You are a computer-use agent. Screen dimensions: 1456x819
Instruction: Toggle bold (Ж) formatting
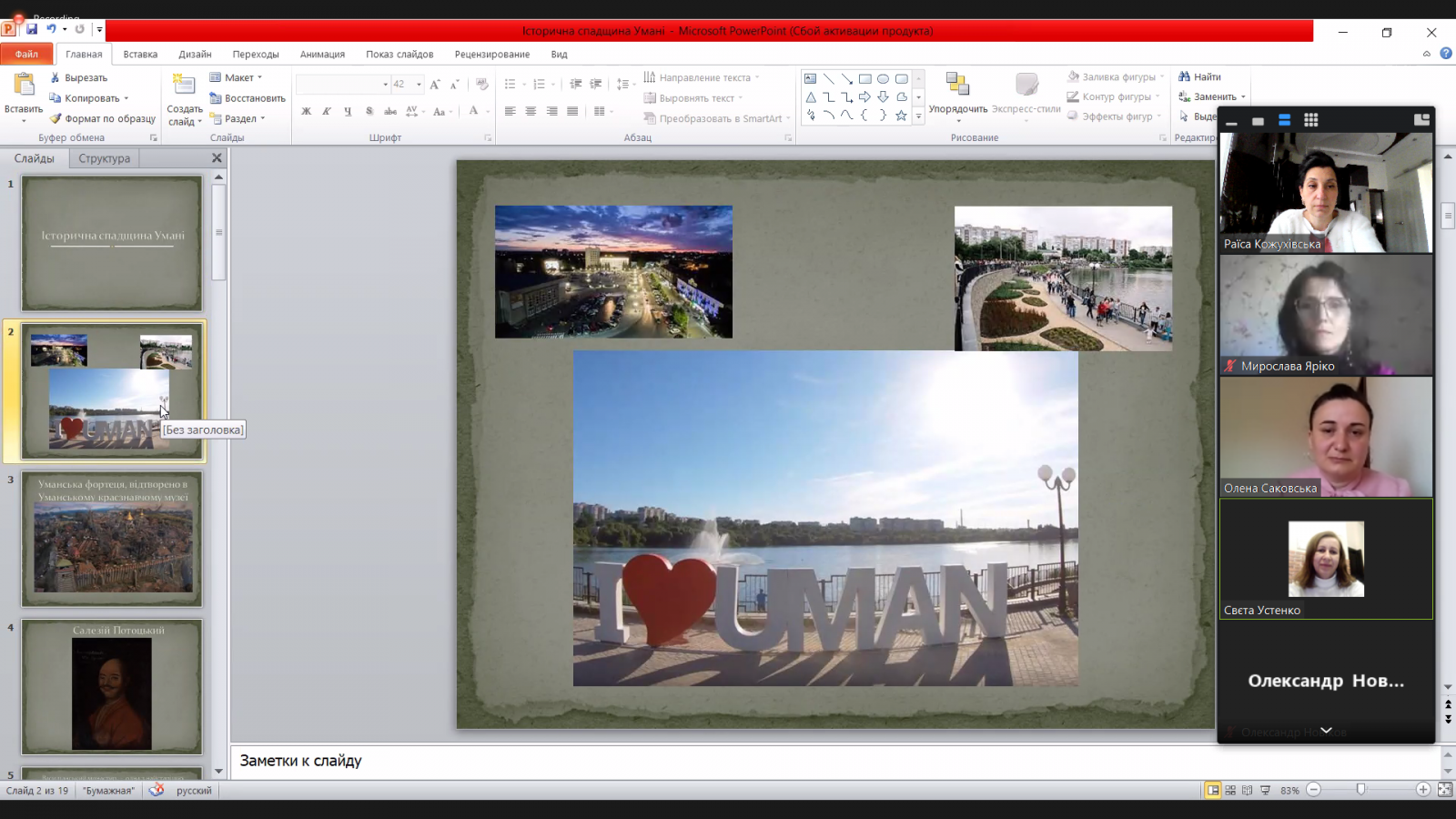click(306, 111)
